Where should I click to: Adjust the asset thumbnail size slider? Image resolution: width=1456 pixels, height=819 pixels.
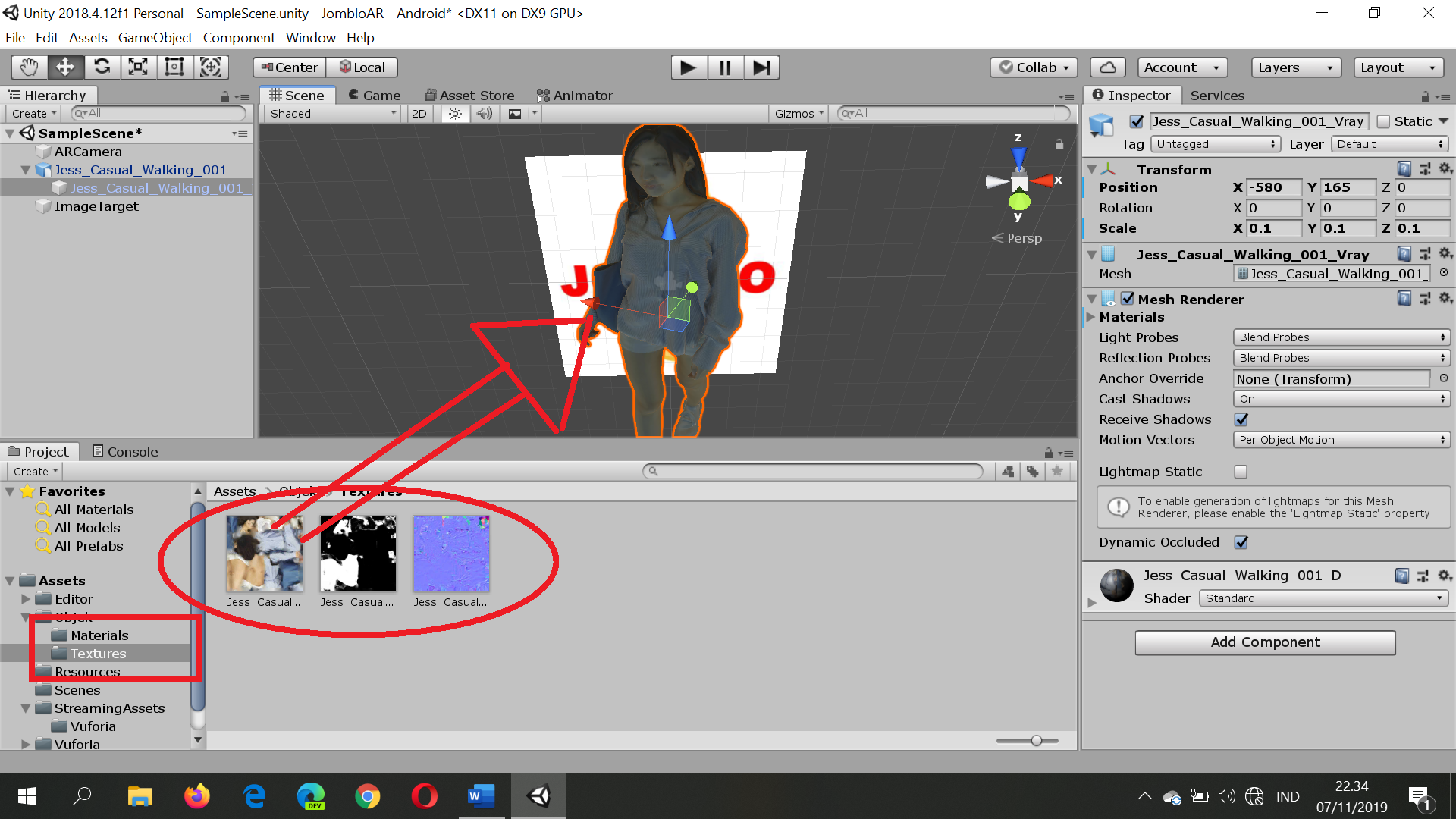pos(1036,740)
